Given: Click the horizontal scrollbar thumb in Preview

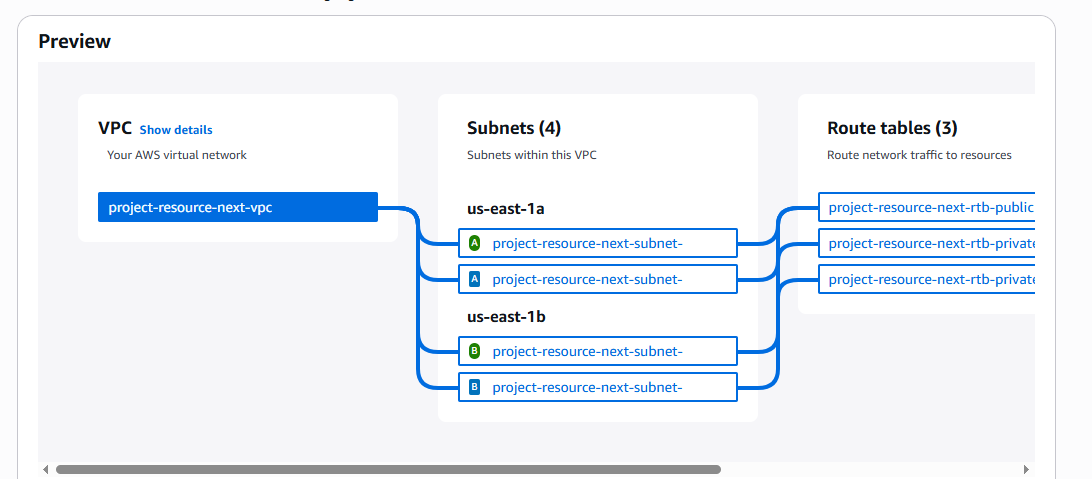Looking at the screenshot, I should pos(388,469).
